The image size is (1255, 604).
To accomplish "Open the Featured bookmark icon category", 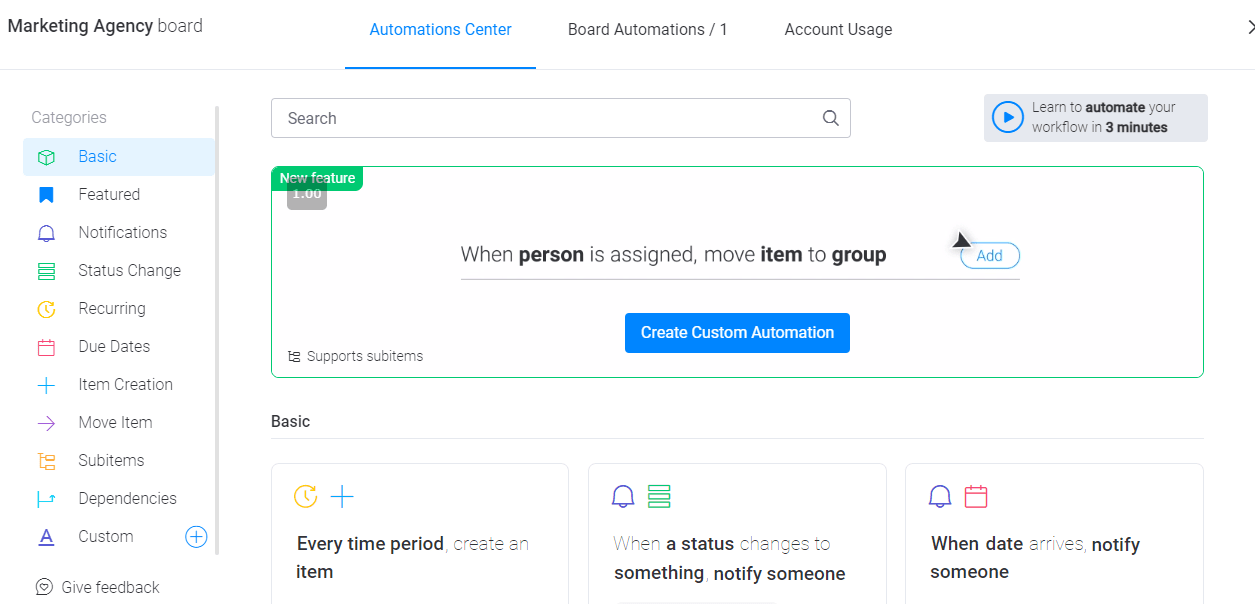I will [46, 195].
